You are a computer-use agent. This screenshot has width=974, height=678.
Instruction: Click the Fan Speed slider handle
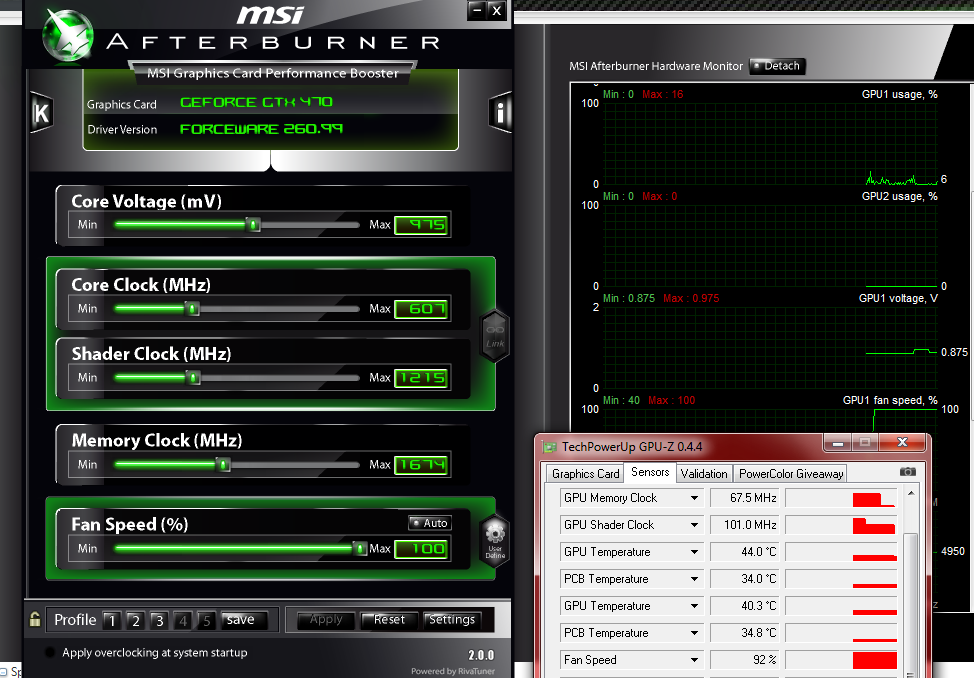tap(359, 548)
